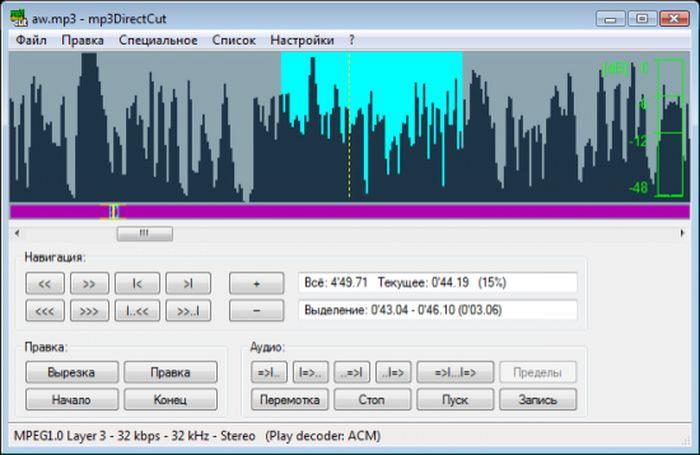Click the ..|=> audio play button

click(393, 372)
